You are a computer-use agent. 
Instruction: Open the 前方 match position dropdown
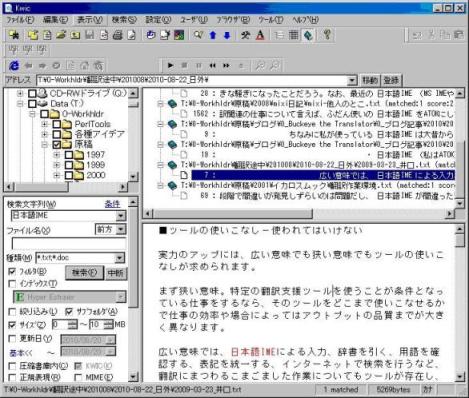[121, 229]
